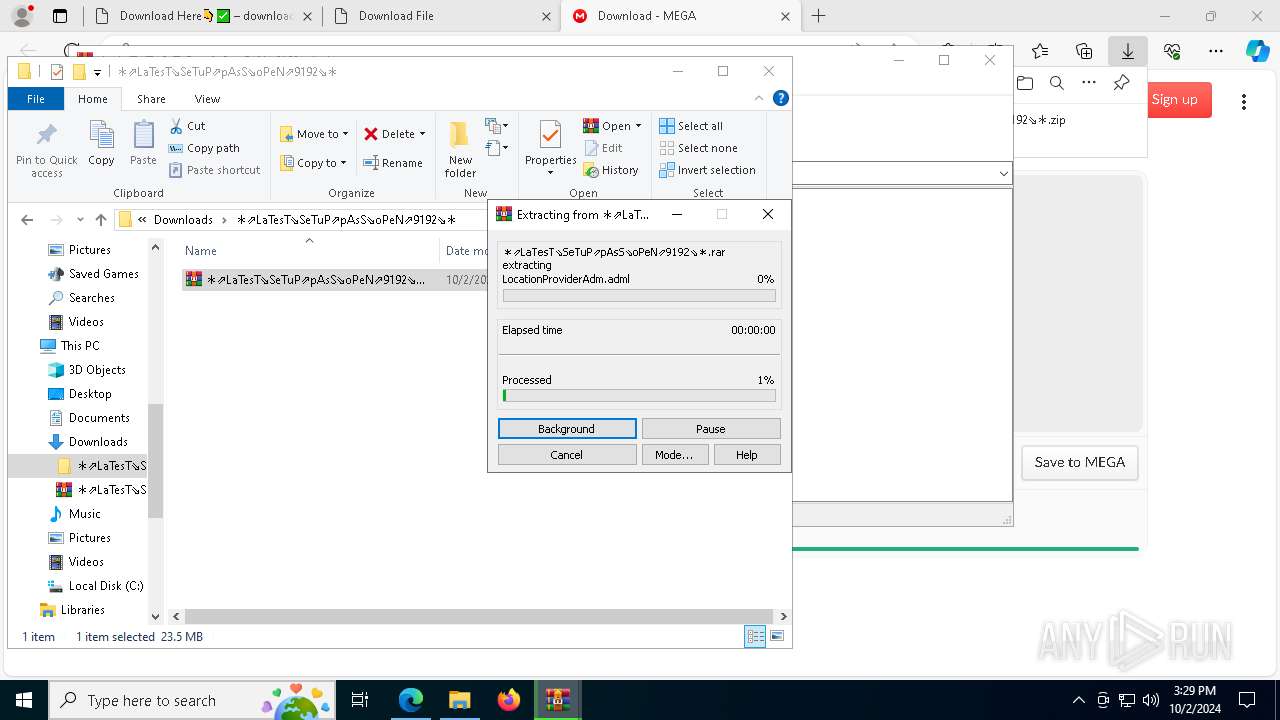This screenshot has height=720, width=1280.
Task: Click the Edge favorites star icon
Action: pyautogui.click(x=1040, y=51)
